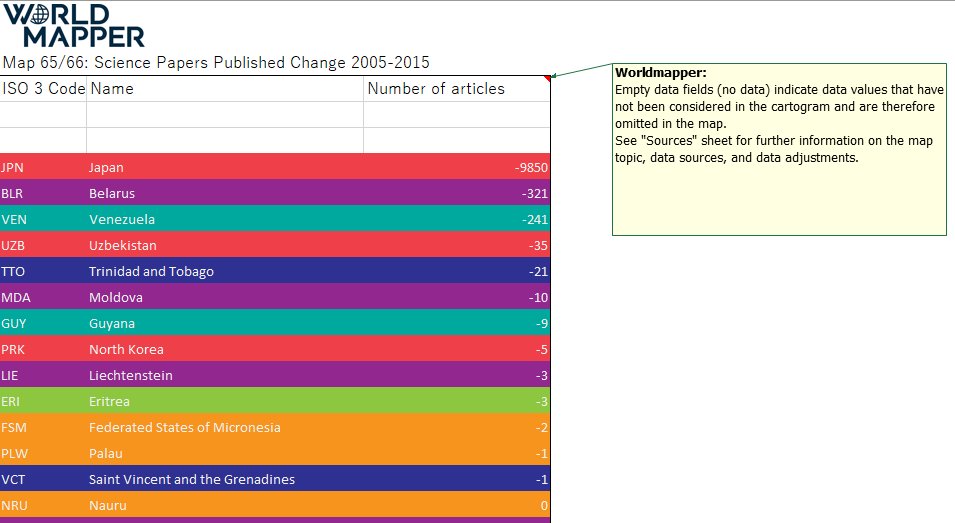Select the PRK code cell
This screenshot has width=955, height=523.
pos(43,349)
